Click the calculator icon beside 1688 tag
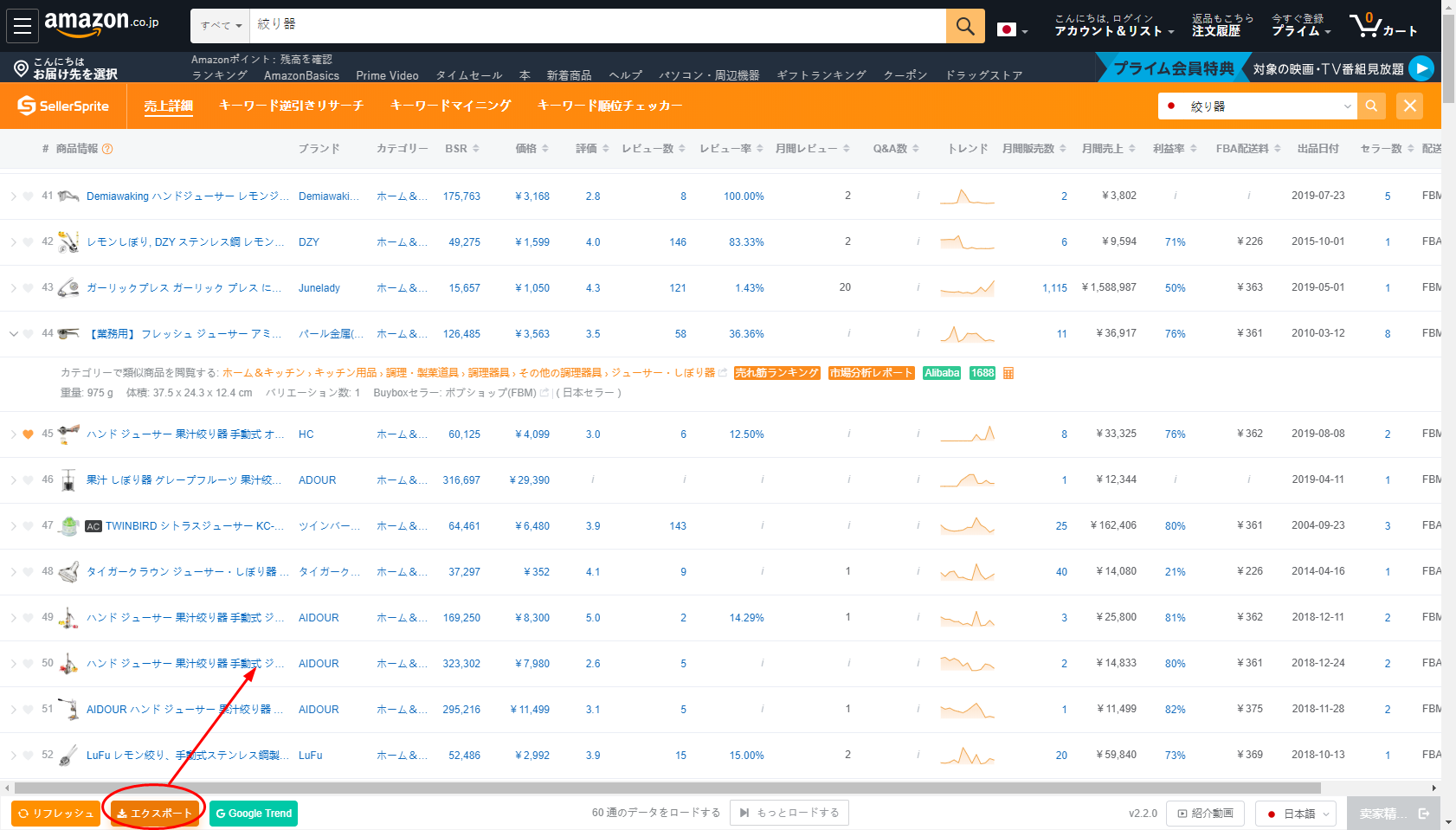Viewport: 1456px width, 830px height. [x=1008, y=373]
